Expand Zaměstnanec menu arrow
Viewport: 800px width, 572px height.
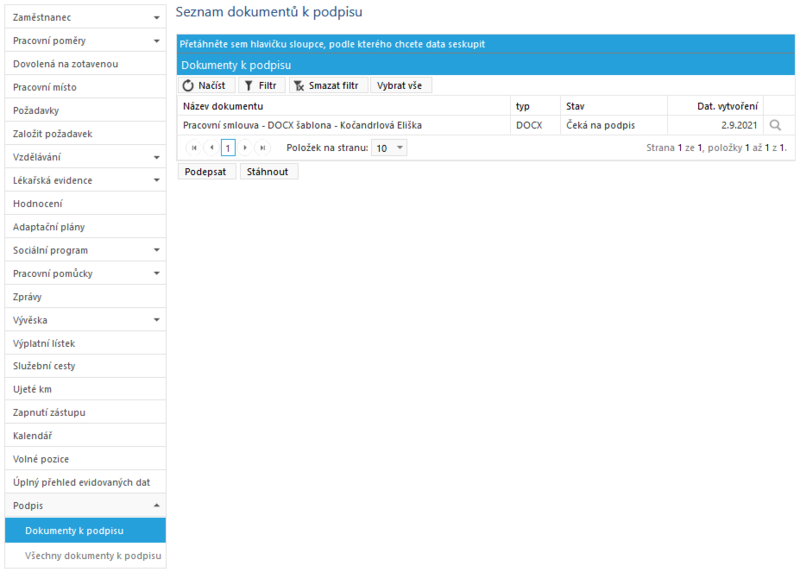pyautogui.click(x=157, y=18)
